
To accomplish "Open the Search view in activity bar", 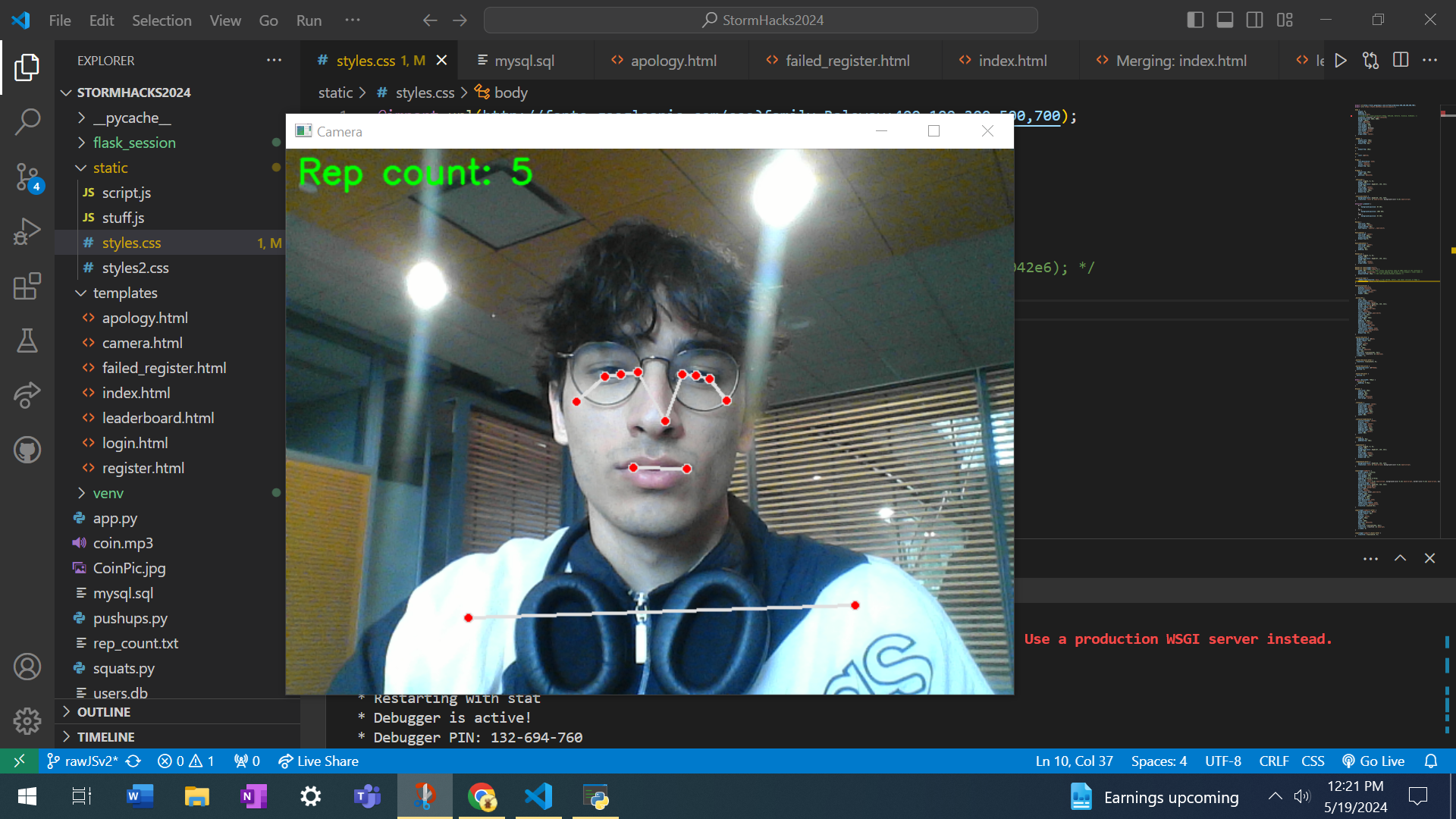I will point(27,121).
